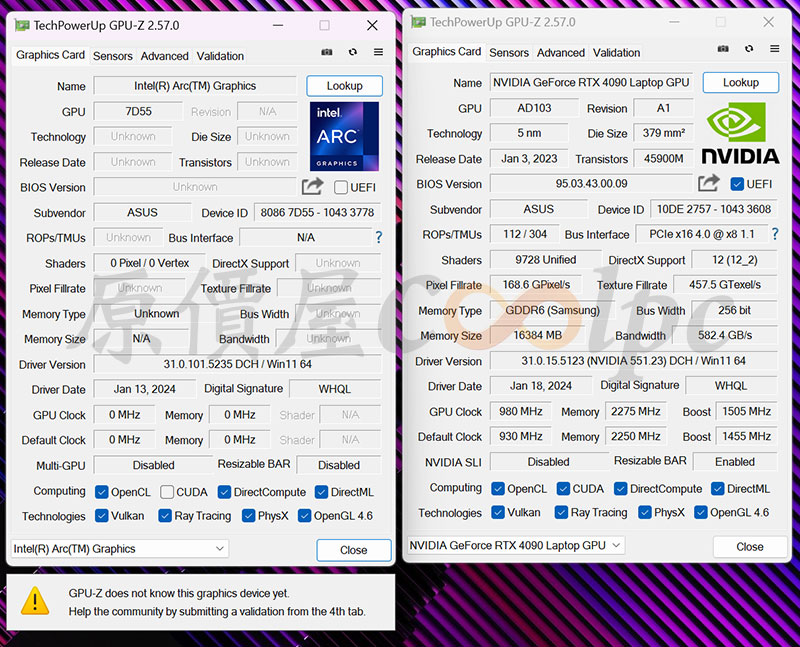The height and width of the screenshot is (647, 800).
Task: Switch to Validation tab in Intel window
Action: tap(220, 56)
